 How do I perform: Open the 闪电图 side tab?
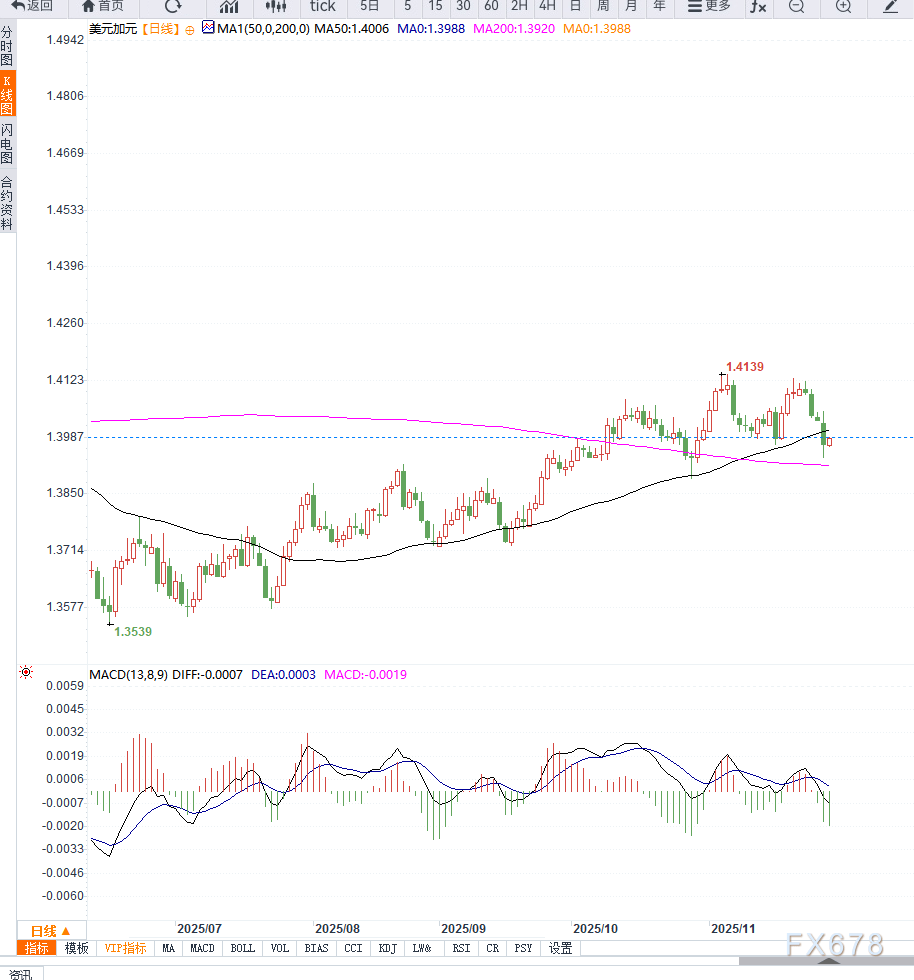[x=7, y=145]
